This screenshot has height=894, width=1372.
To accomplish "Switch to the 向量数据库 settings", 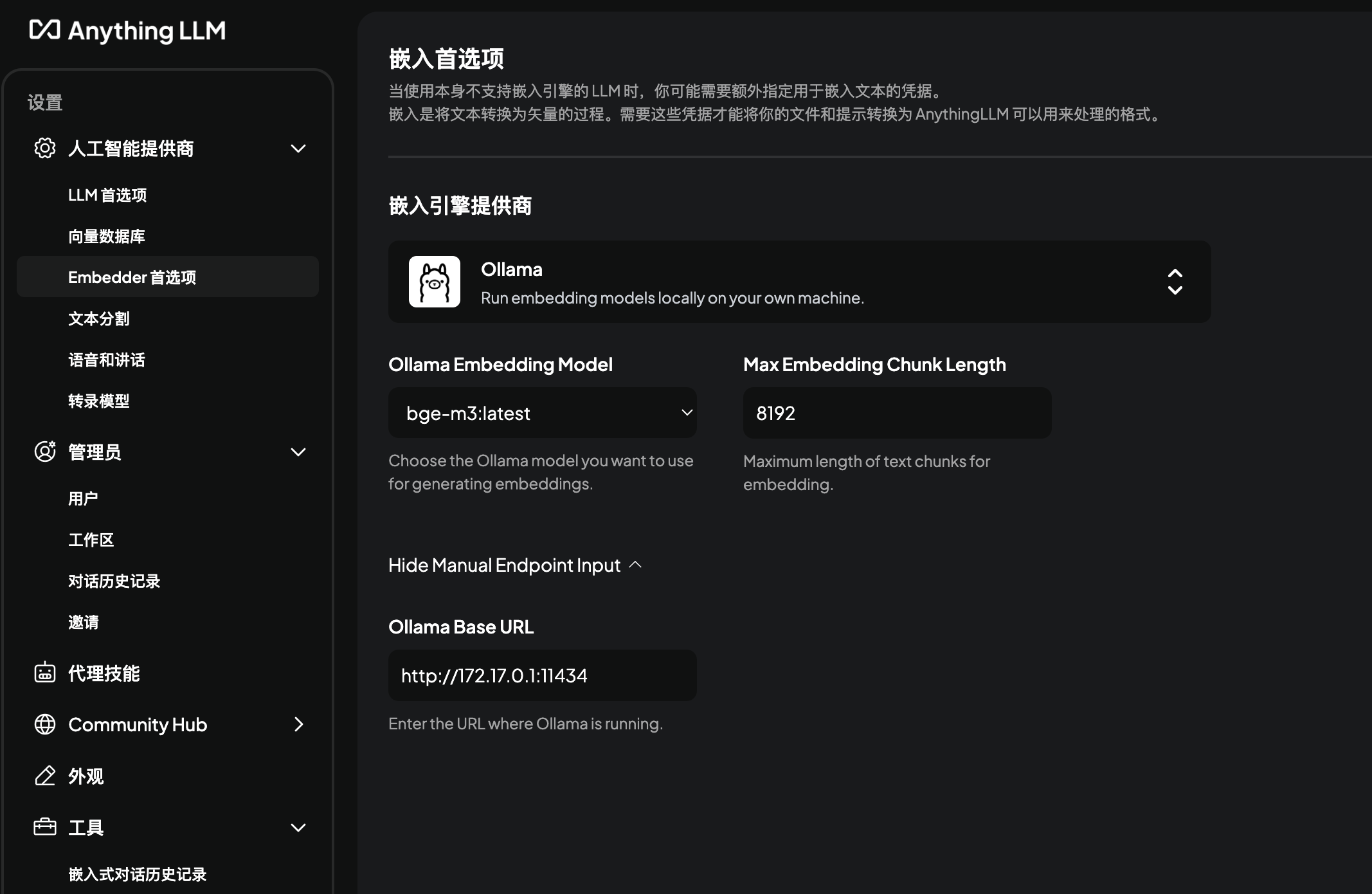I will click(105, 235).
